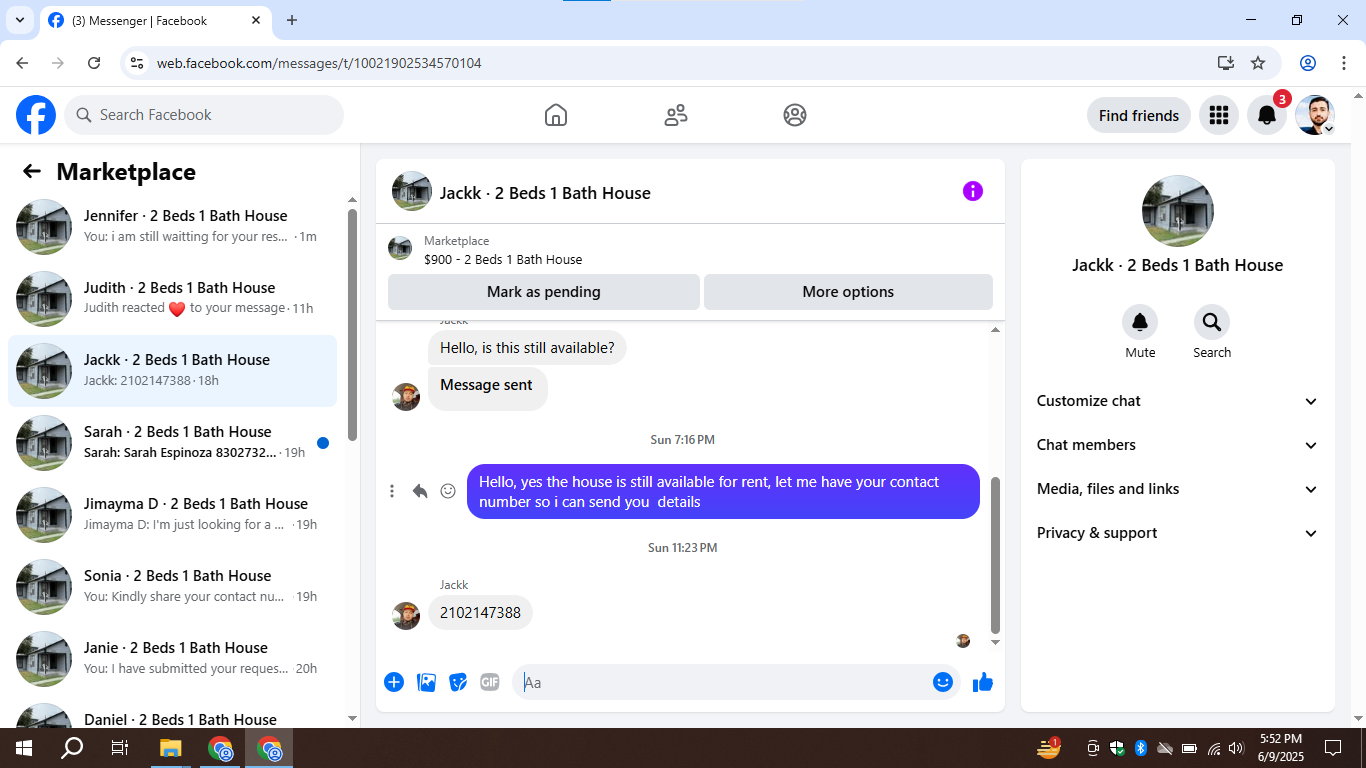The width and height of the screenshot is (1366, 768).
Task: Open more options dots beside sent message
Action: (x=392, y=491)
